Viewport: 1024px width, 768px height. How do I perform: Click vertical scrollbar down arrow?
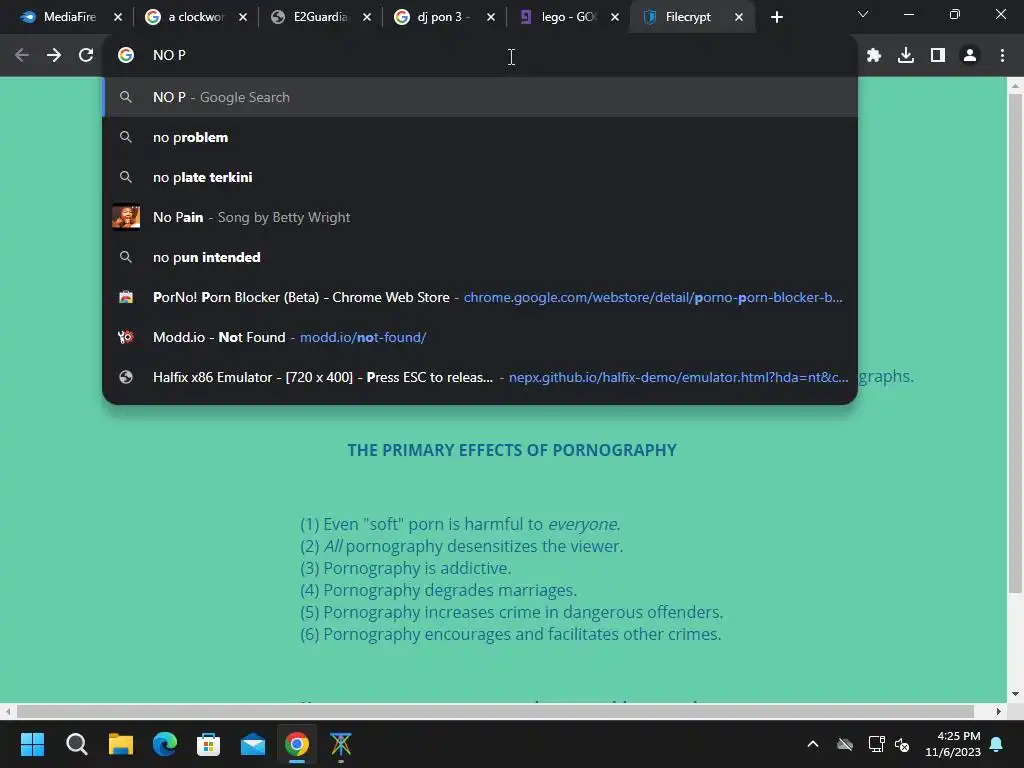1015,694
